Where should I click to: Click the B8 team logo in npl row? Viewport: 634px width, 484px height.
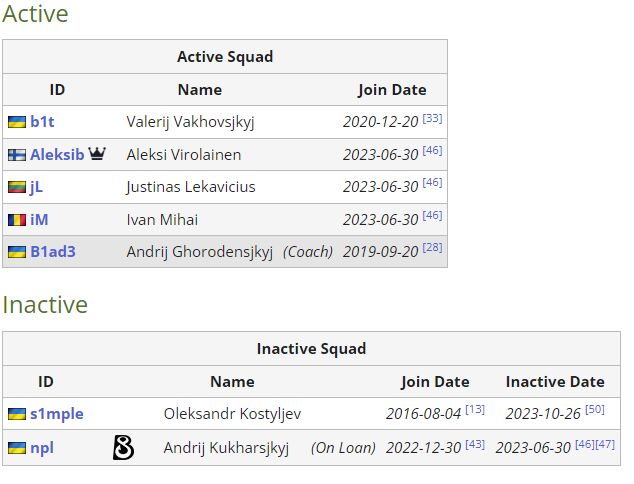click(x=123, y=448)
